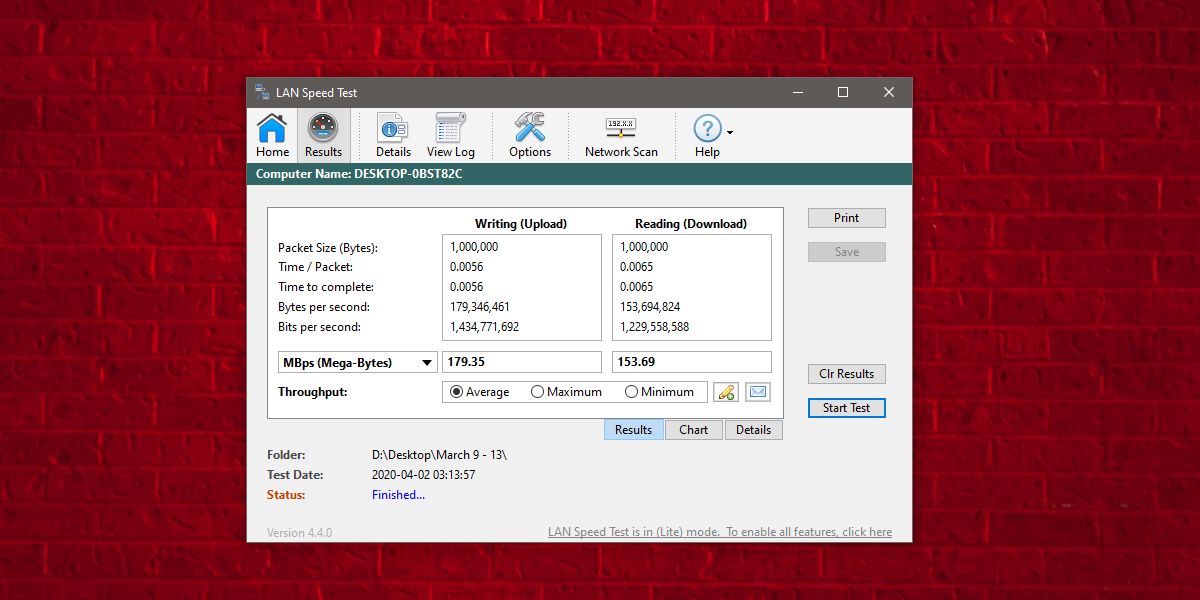
Task: Click the upload Bits per second value 1,434,771,692
Action: [x=484, y=327]
